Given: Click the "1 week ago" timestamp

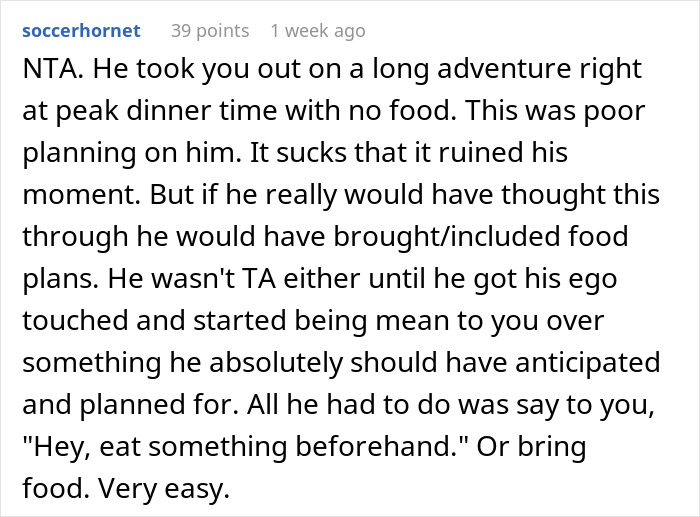Looking at the screenshot, I should pyautogui.click(x=318, y=31).
